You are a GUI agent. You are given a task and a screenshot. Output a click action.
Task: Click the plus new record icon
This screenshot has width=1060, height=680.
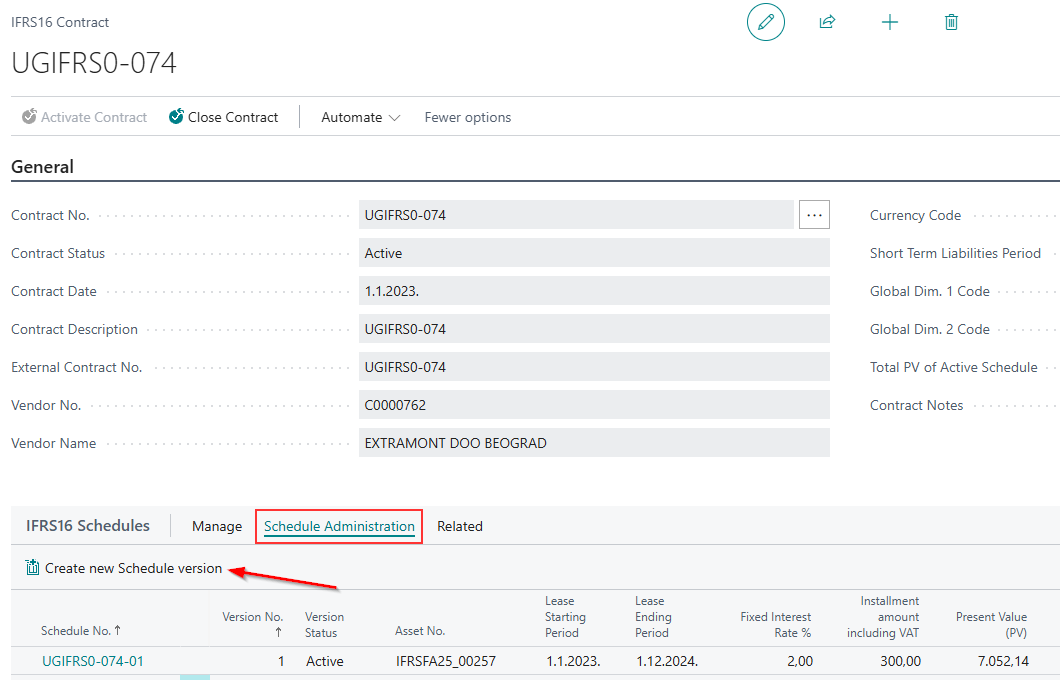click(890, 22)
